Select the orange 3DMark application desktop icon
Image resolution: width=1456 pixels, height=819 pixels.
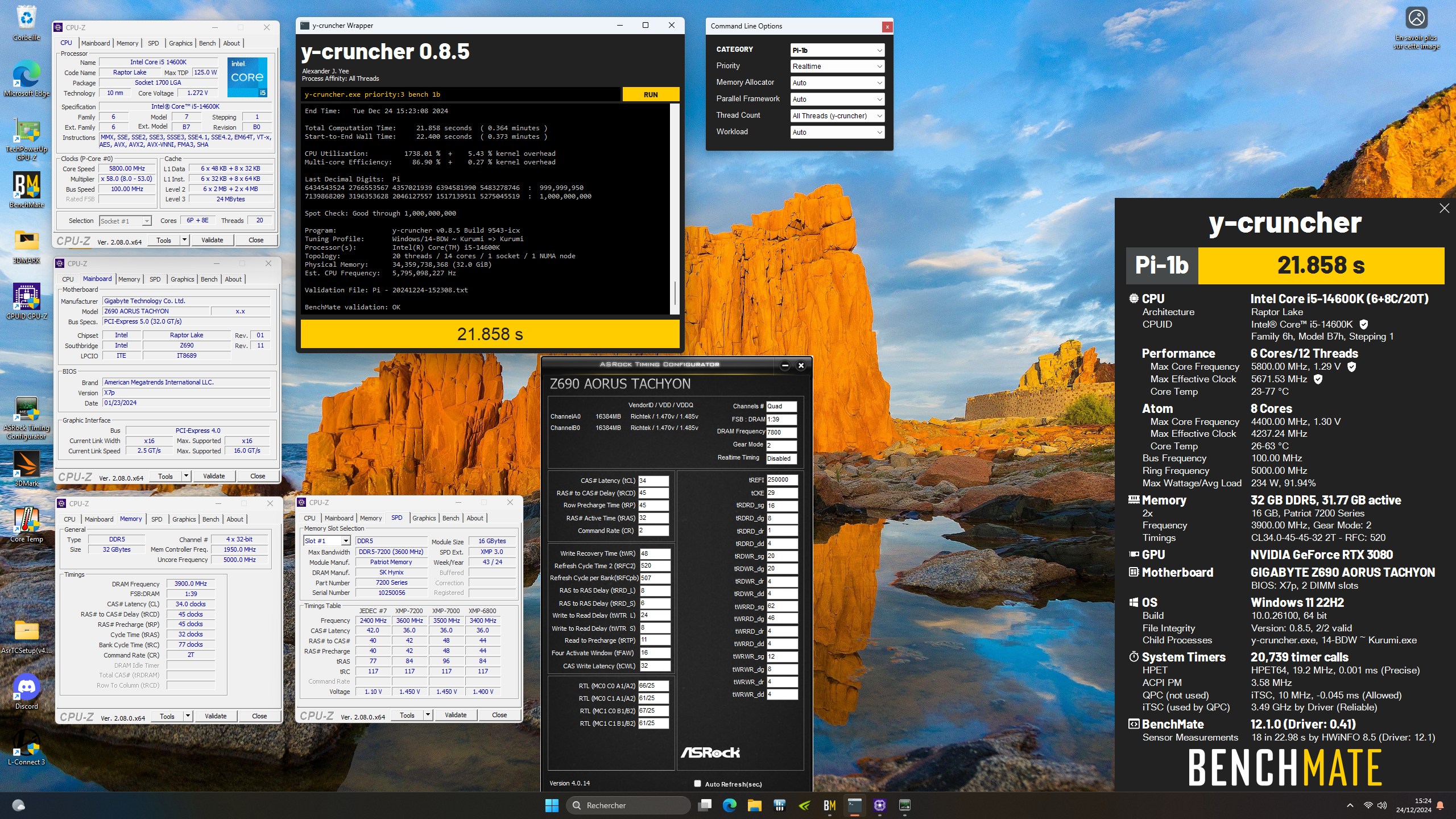tap(26, 468)
